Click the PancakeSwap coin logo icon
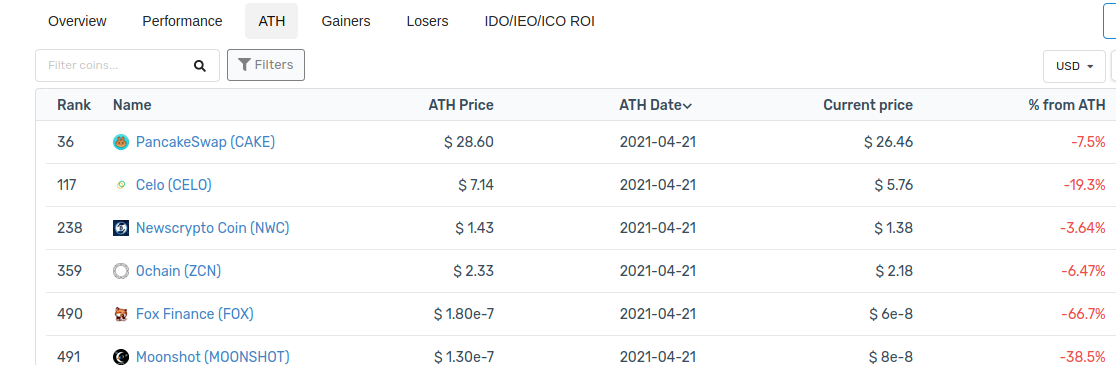 point(121,142)
